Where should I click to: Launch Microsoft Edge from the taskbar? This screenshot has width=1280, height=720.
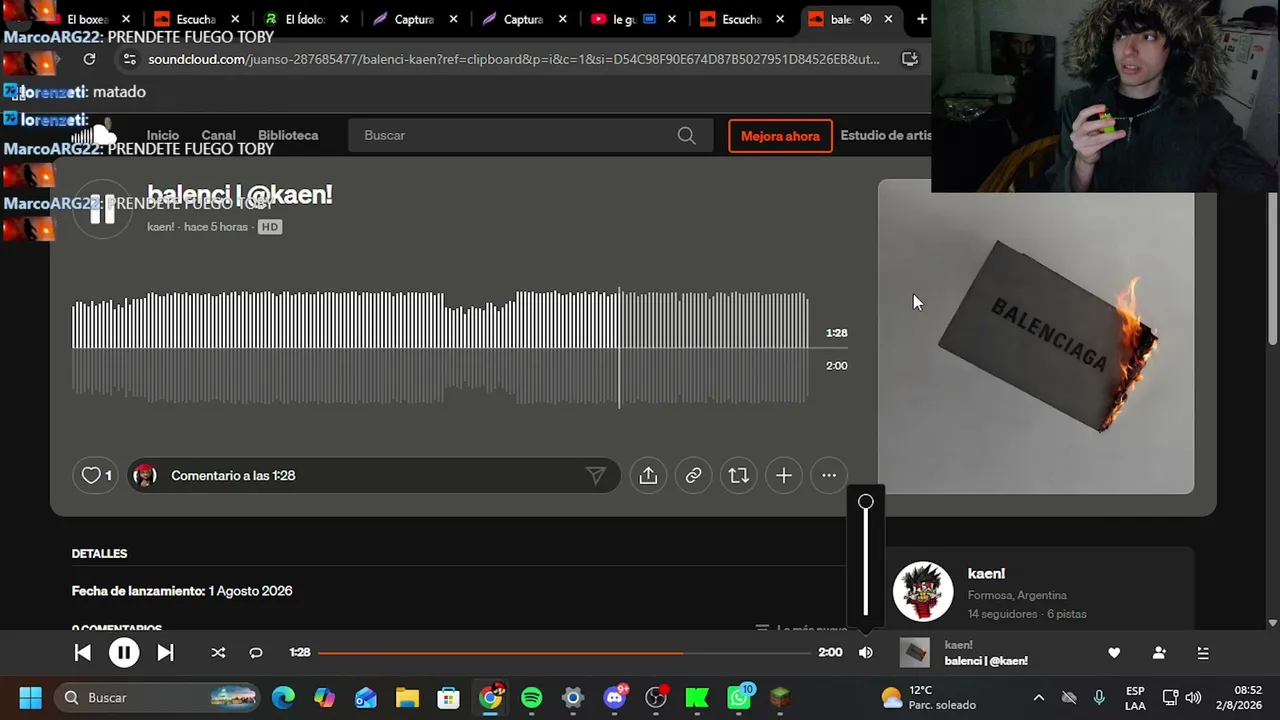point(283,698)
